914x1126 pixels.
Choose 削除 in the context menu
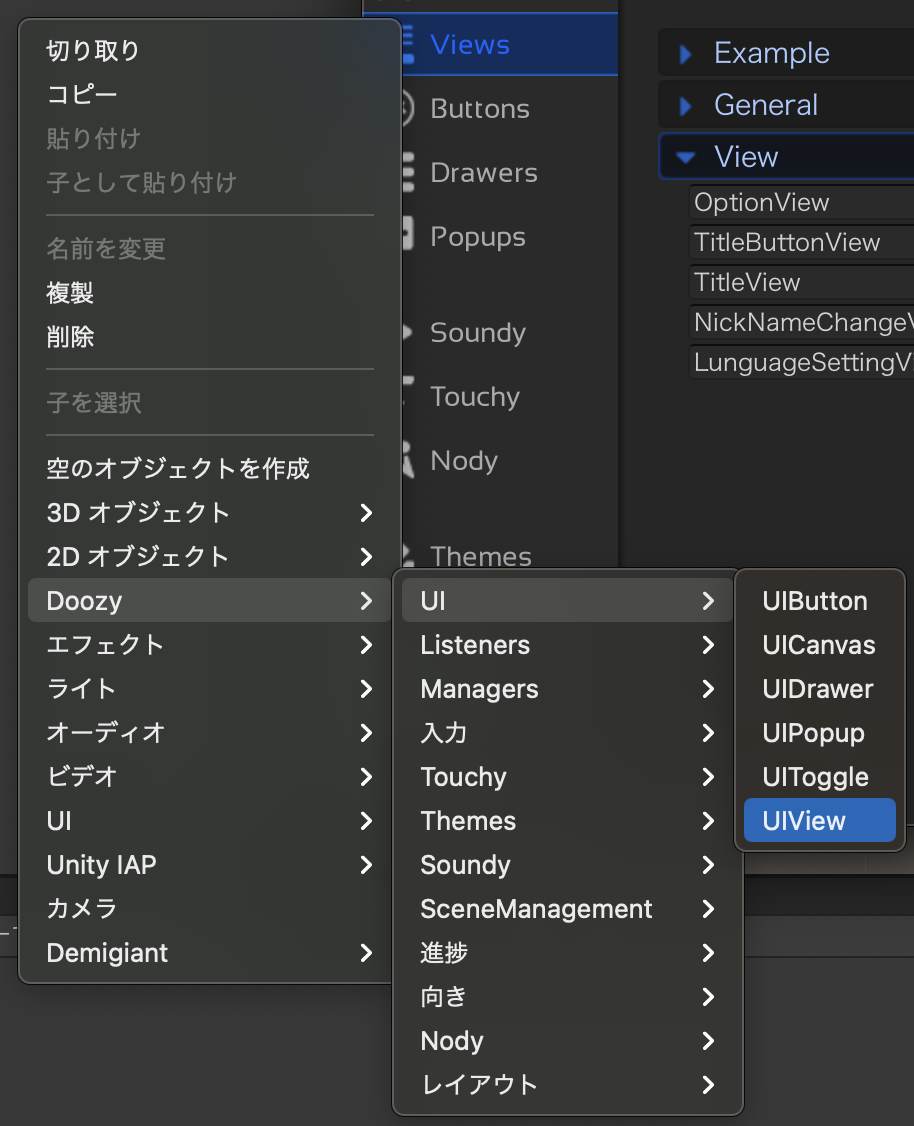coord(209,337)
